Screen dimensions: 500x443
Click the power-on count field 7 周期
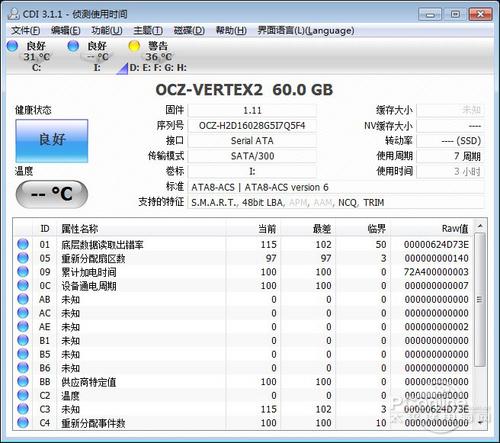tap(450, 156)
